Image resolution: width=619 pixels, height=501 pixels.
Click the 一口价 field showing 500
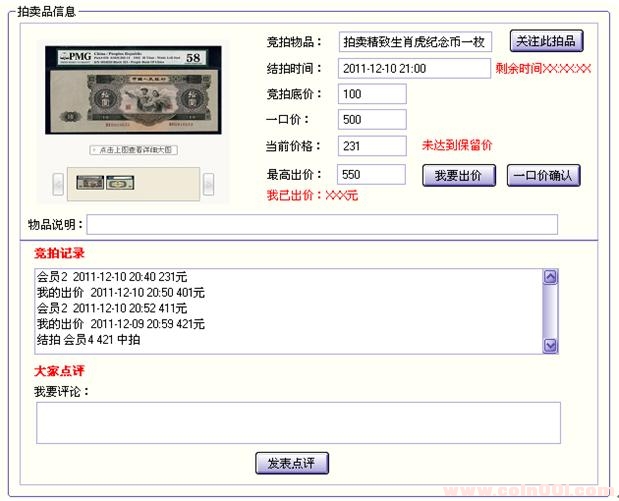click(372, 120)
